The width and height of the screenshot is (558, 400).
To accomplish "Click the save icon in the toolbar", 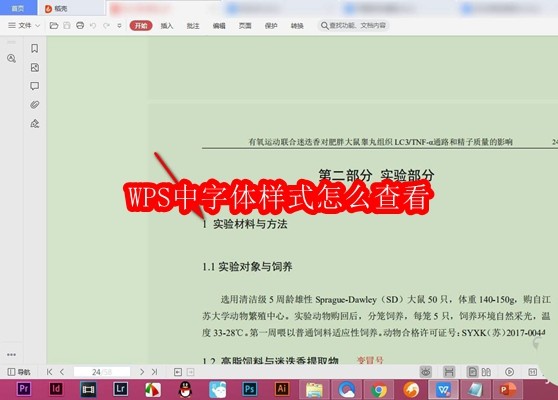I will pos(67,25).
